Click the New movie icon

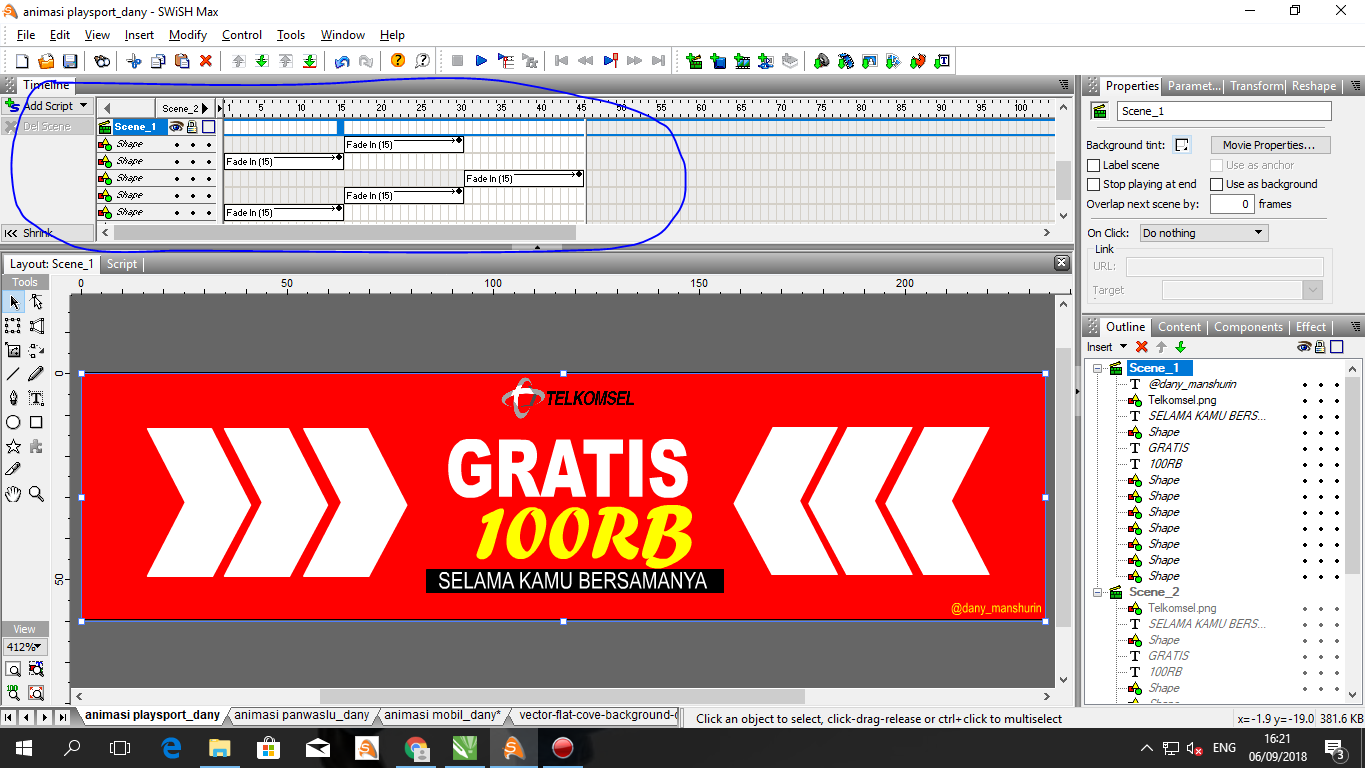pos(22,61)
